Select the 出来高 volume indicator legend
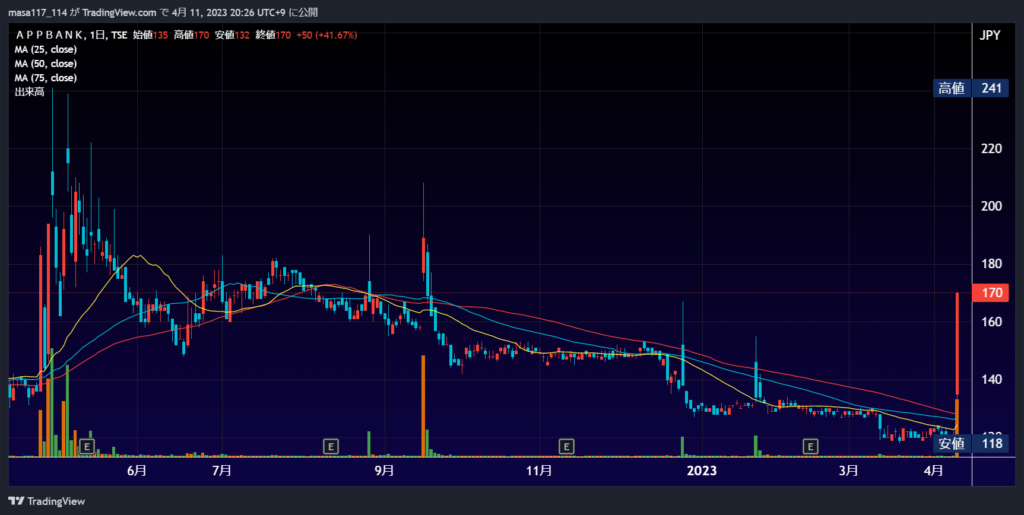Screen dimensions: 1024x515 pos(29,92)
